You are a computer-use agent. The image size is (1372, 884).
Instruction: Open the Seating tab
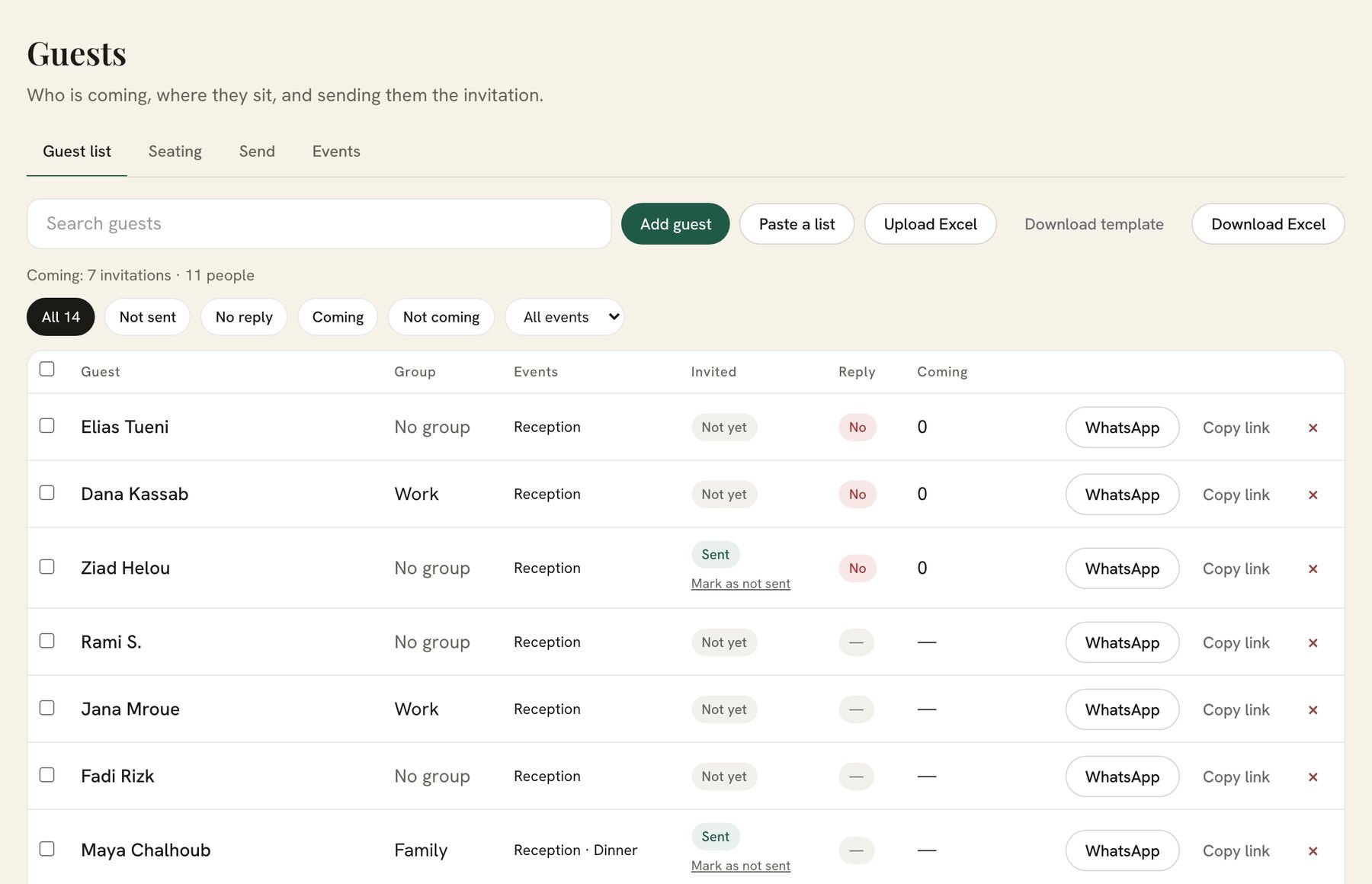coord(175,152)
